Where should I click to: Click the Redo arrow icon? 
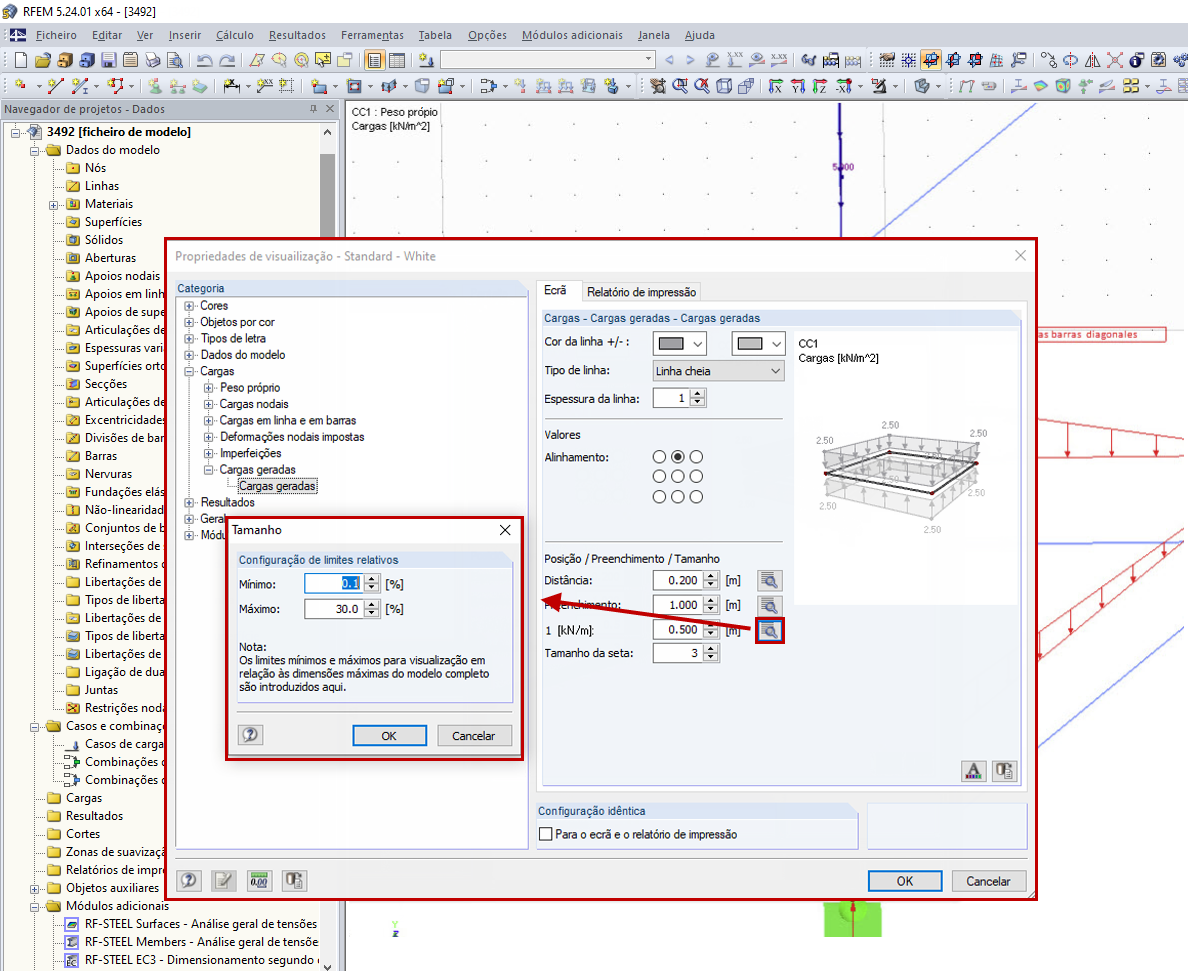pos(227,60)
